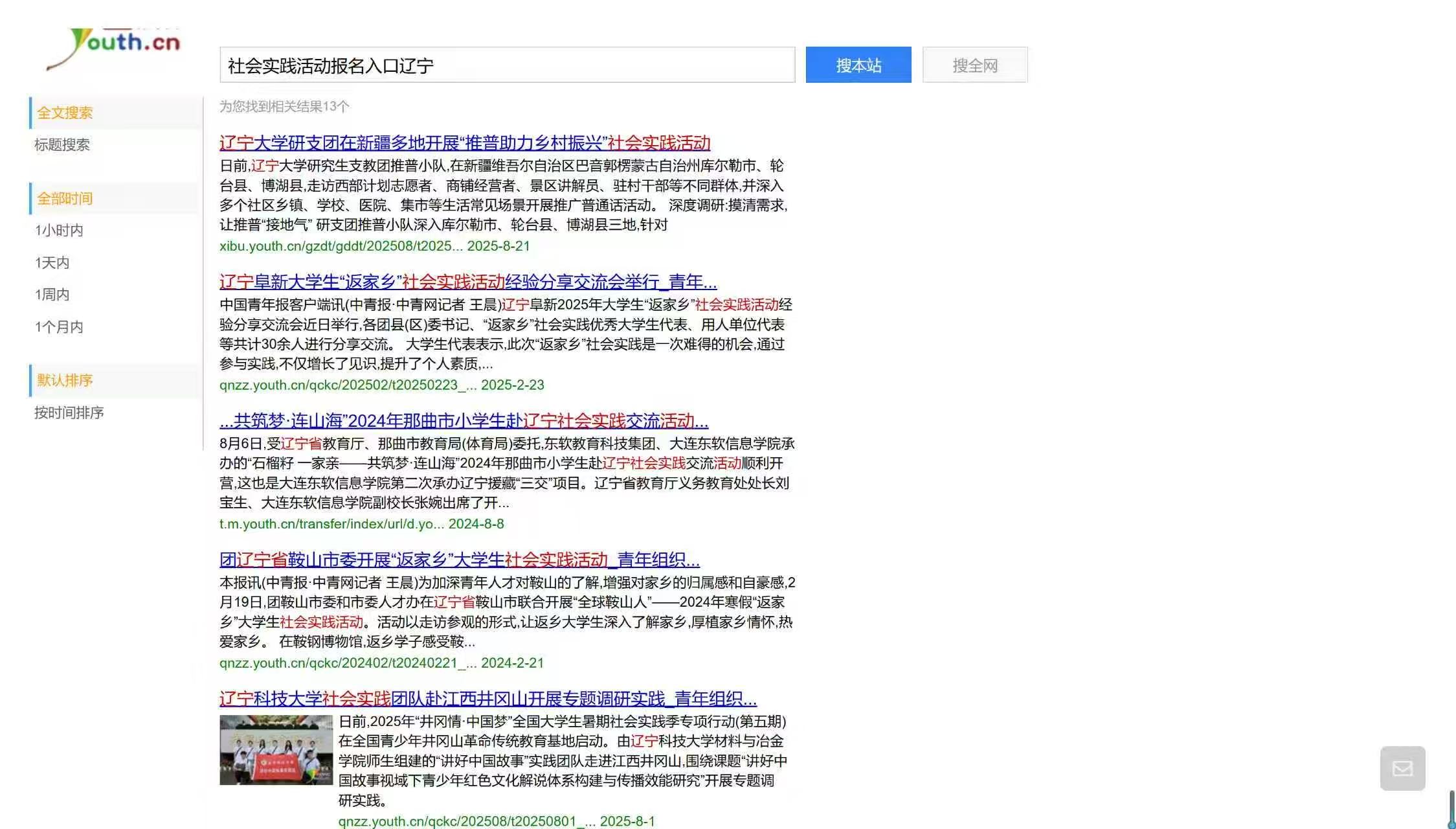
Task: Select 全文搜索 filter
Action: tap(65, 113)
